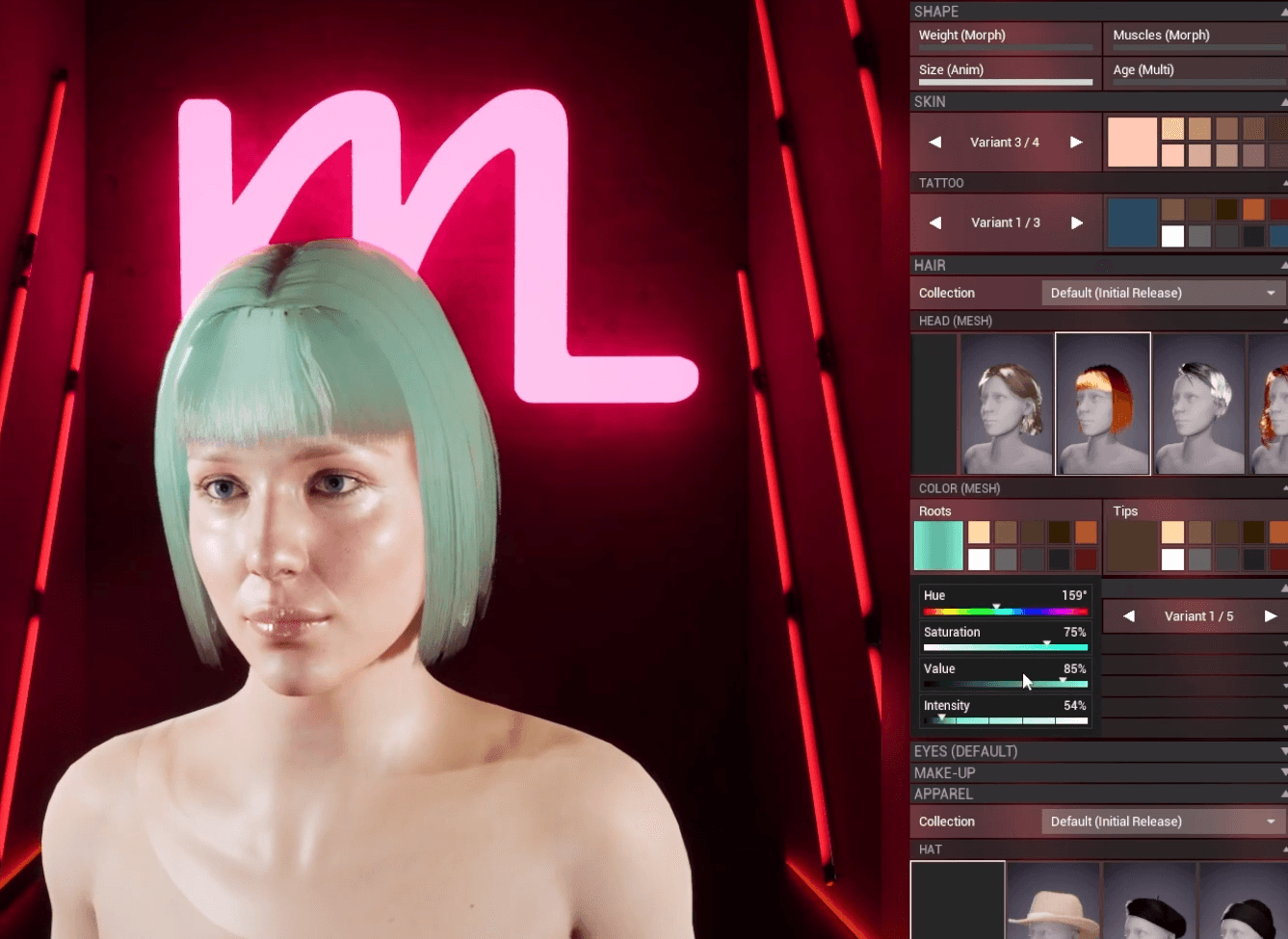Click the "Variant 3 / 4" skin label
Viewport: 1288px width, 939px height.
tap(1005, 143)
